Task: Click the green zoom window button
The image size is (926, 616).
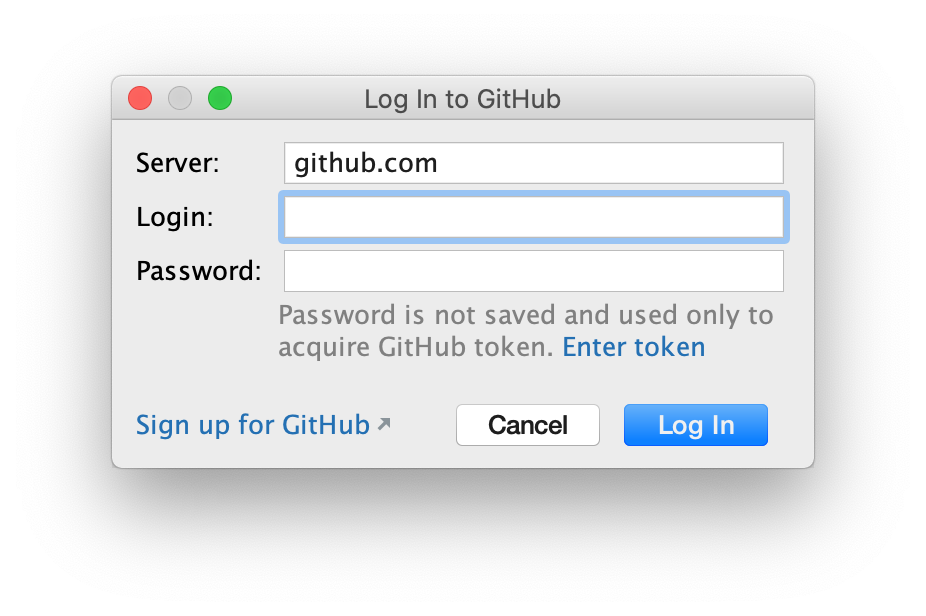Action: (x=220, y=98)
